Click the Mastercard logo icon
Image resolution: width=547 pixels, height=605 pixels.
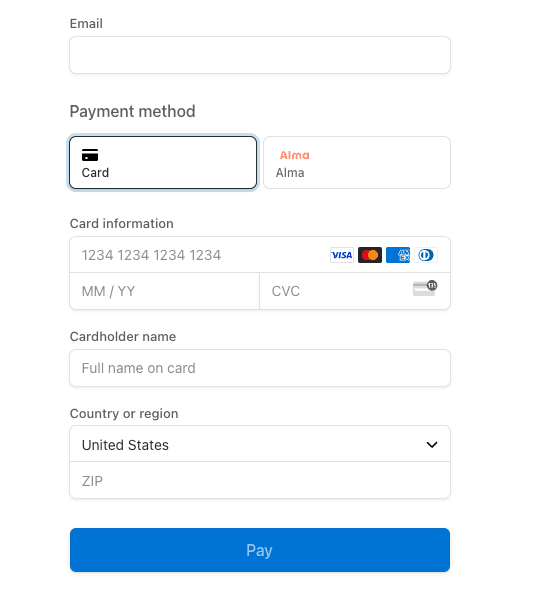tap(370, 255)
